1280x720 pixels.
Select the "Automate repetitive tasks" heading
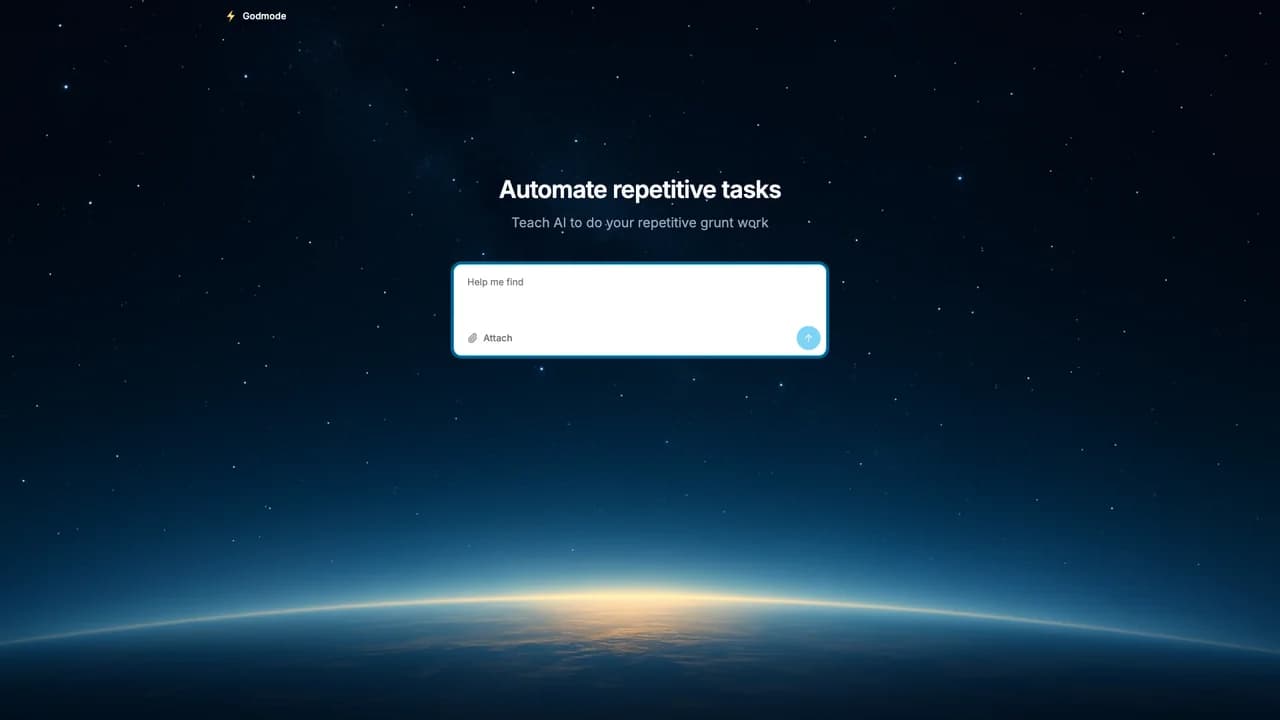(640, 189)
